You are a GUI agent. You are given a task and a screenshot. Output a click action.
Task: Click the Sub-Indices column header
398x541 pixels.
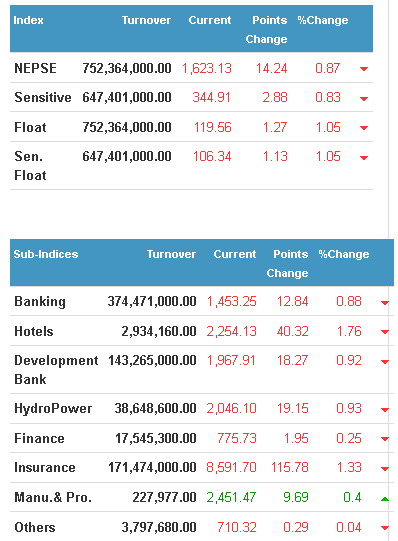(x=46, y=254)
